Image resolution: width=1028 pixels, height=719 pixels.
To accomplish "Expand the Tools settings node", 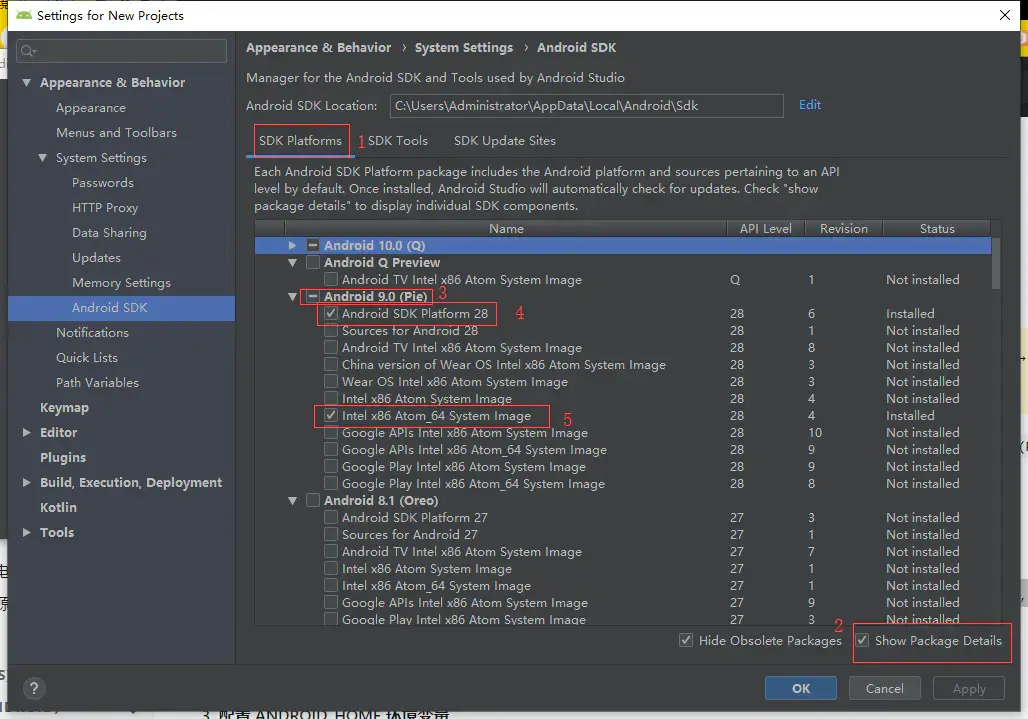I will pyautogui.click(x=26, y=532).
